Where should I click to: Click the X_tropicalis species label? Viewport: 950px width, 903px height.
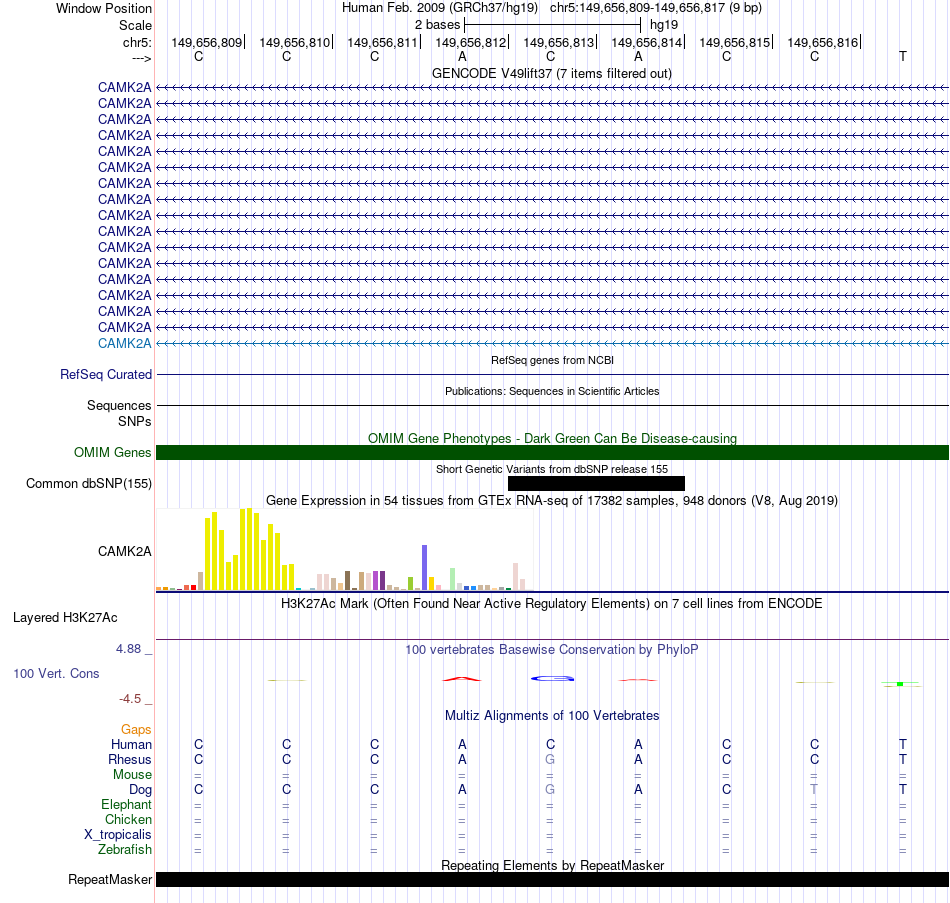[x=118, y=835]
